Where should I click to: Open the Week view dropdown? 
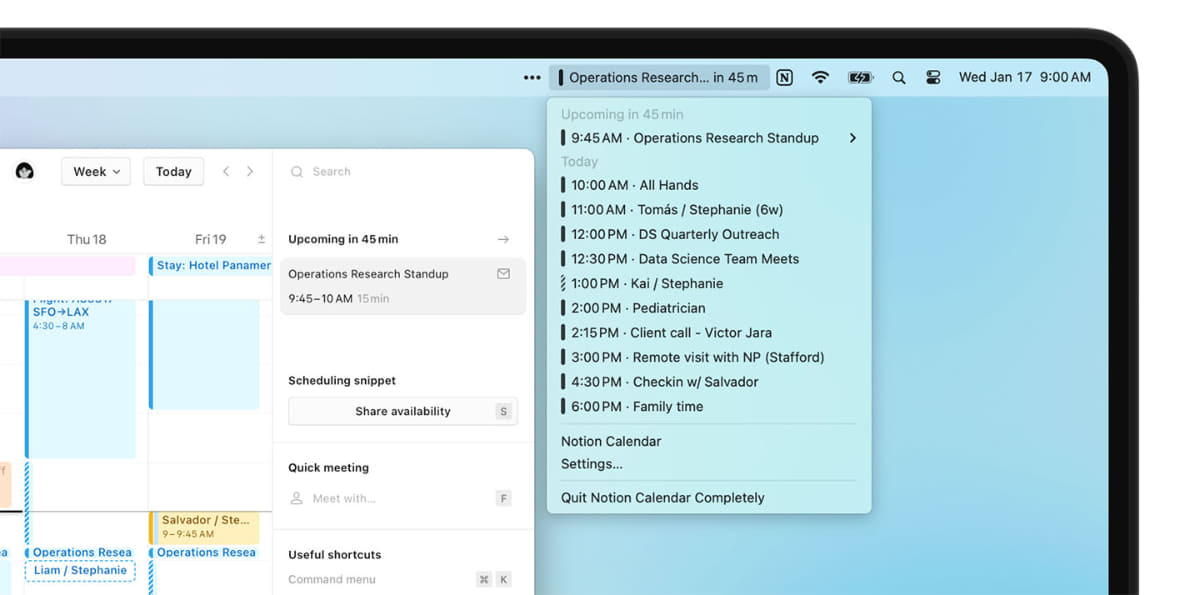[x=96, y=172]
